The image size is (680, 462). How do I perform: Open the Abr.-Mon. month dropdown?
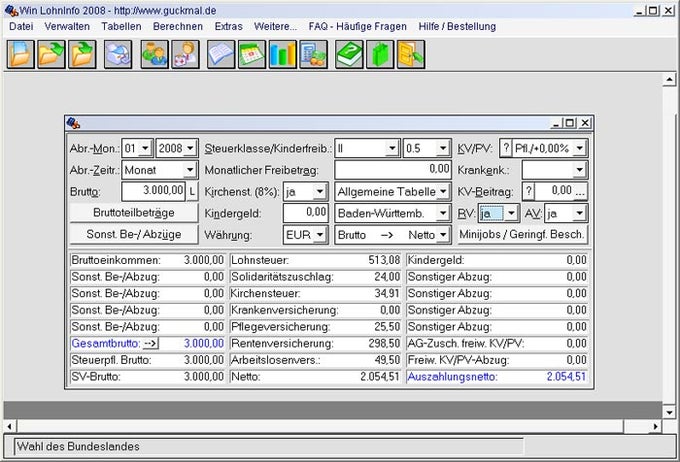(145, 148)
